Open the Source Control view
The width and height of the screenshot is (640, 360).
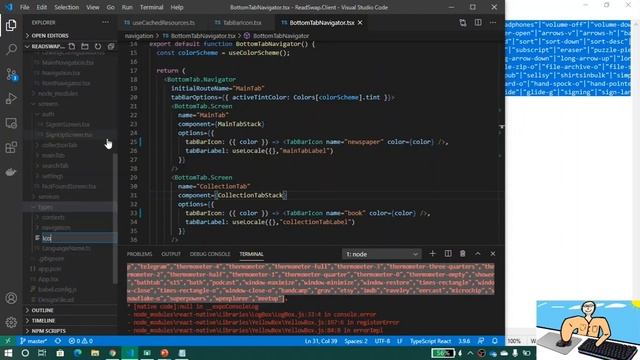(11, 74)
